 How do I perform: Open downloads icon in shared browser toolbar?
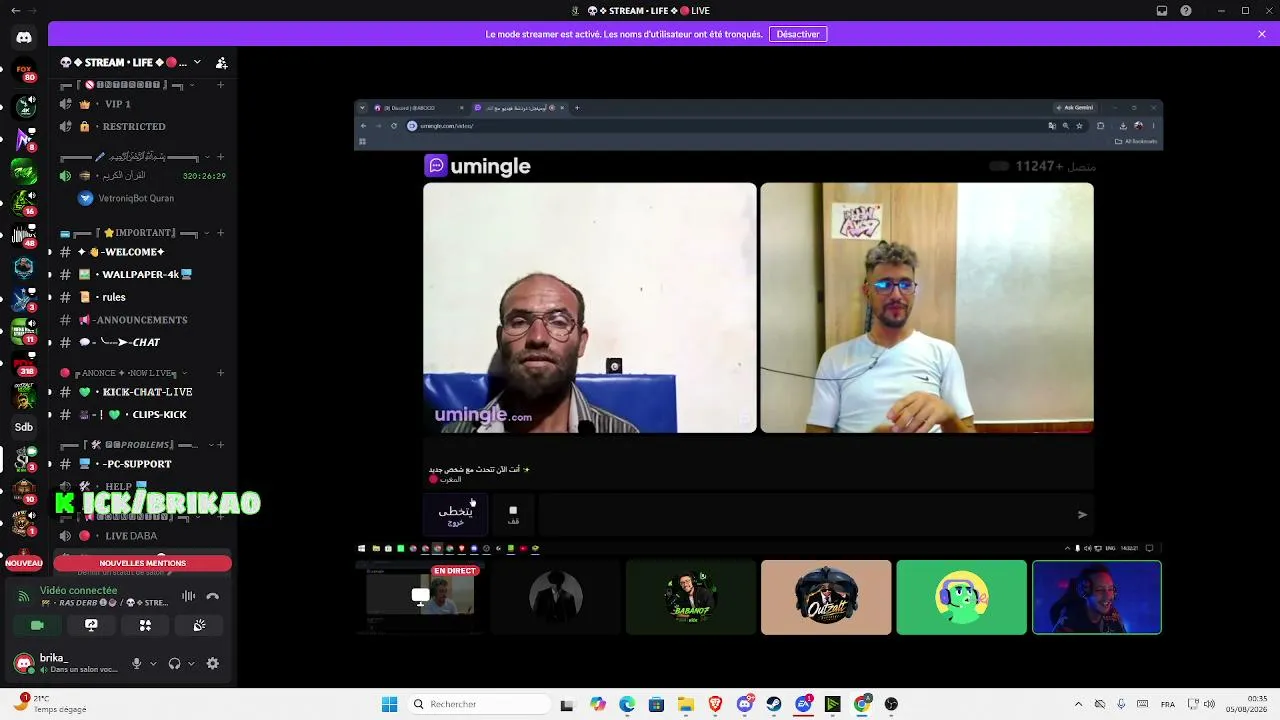[1123, 126]
